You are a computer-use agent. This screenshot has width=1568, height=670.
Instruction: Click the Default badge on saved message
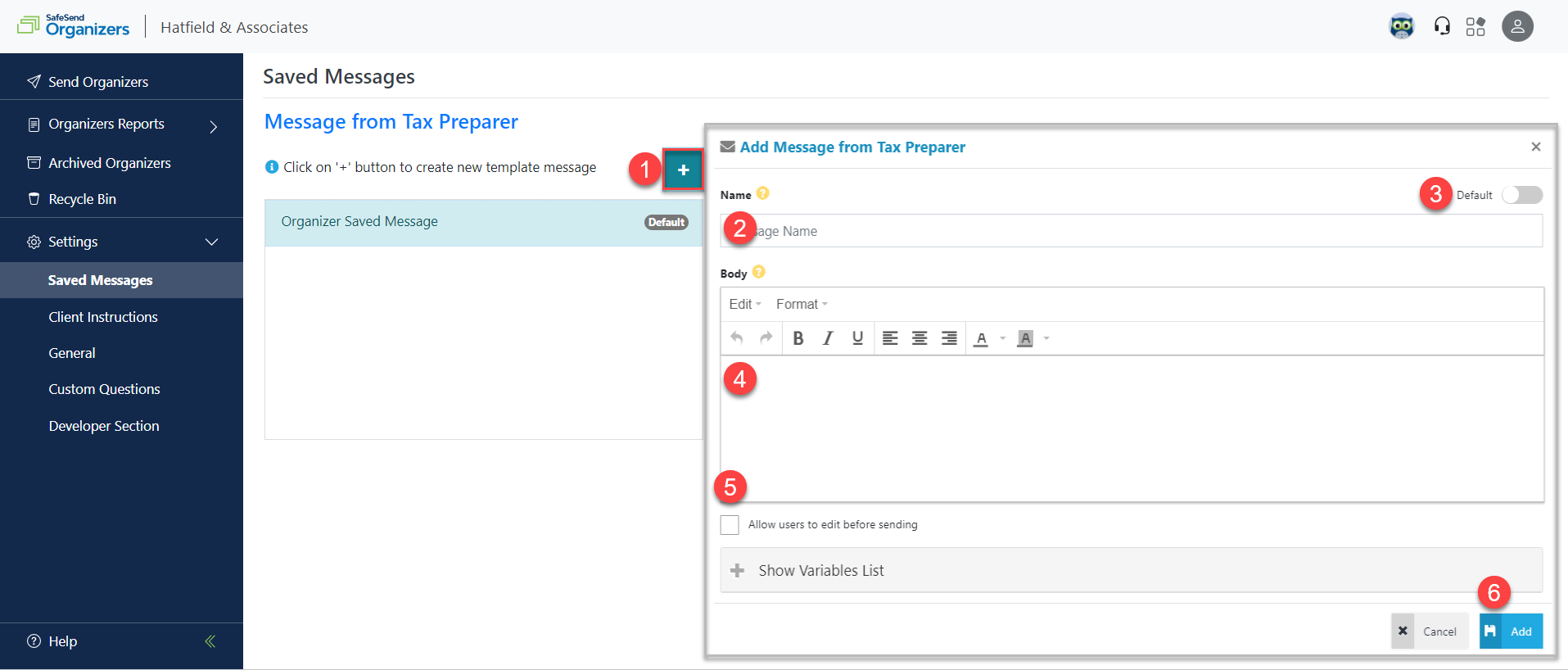[x=667, y=222]
